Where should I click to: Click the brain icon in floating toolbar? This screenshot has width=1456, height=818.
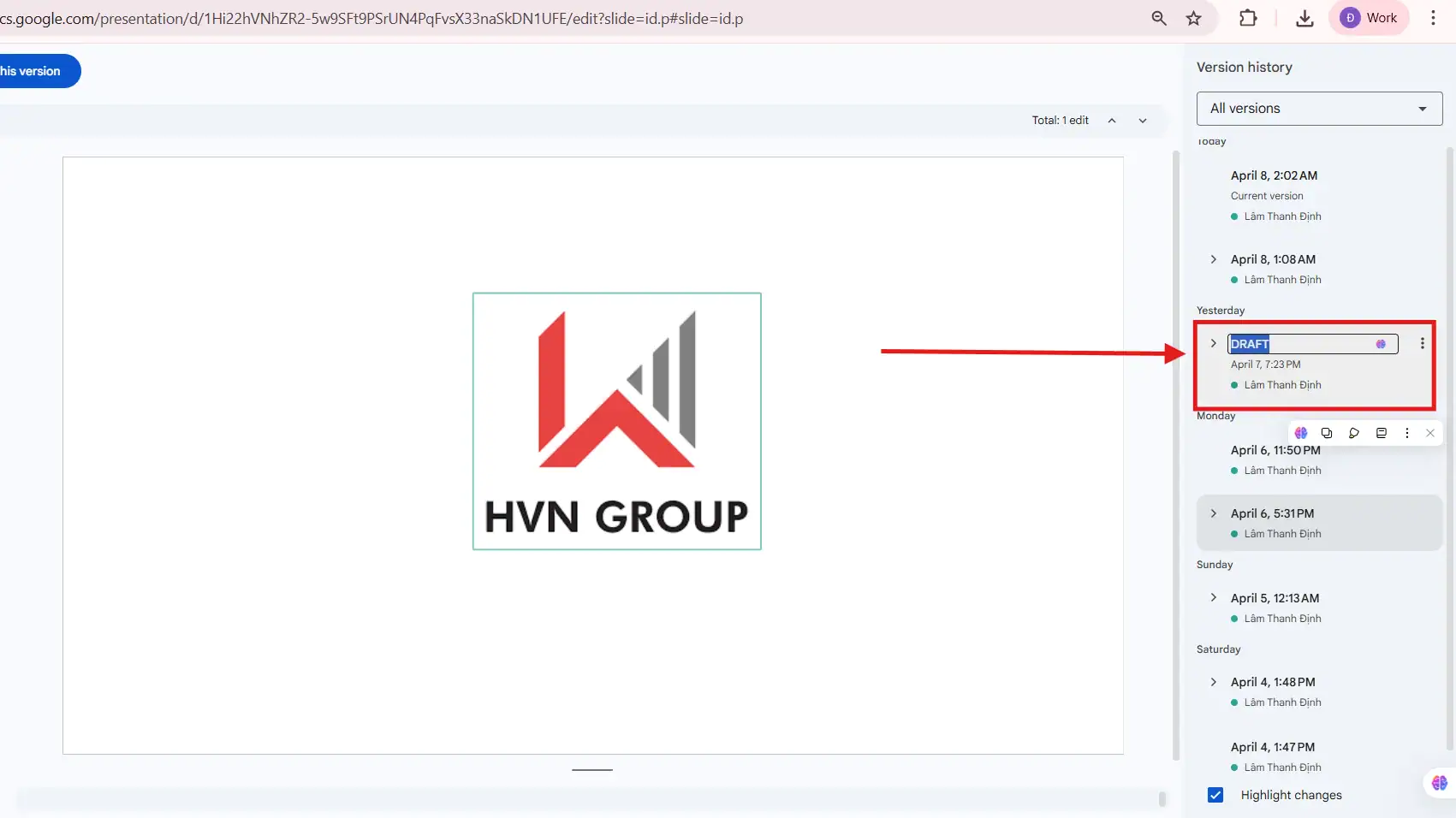tap(1301, 433)
